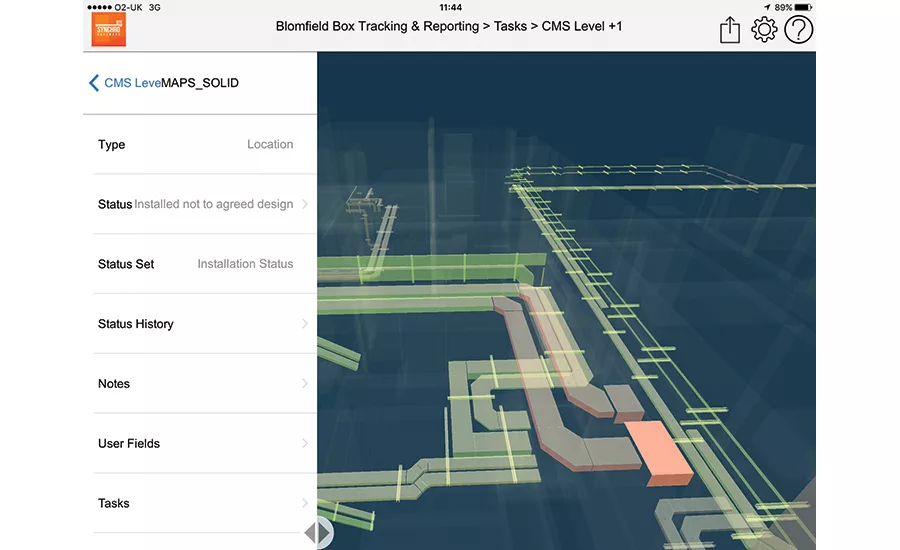The width and height of the screenshot is (900, 550).
Task: Tap the battery icon in status bar
Action: [x=803, y=7]
